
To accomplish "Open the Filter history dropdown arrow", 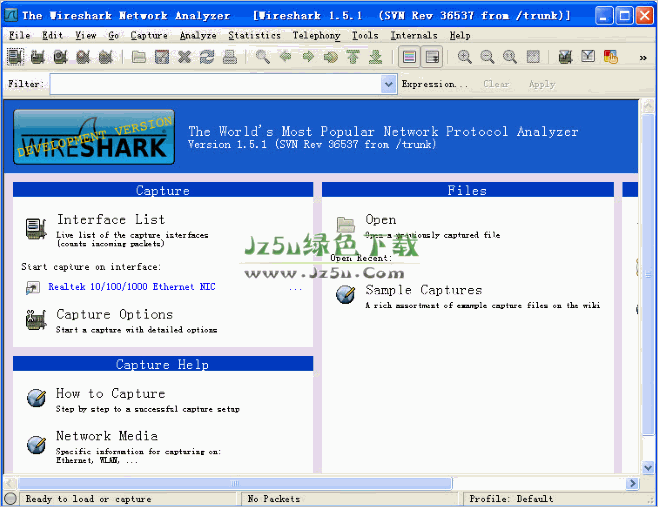I will 389,84.
